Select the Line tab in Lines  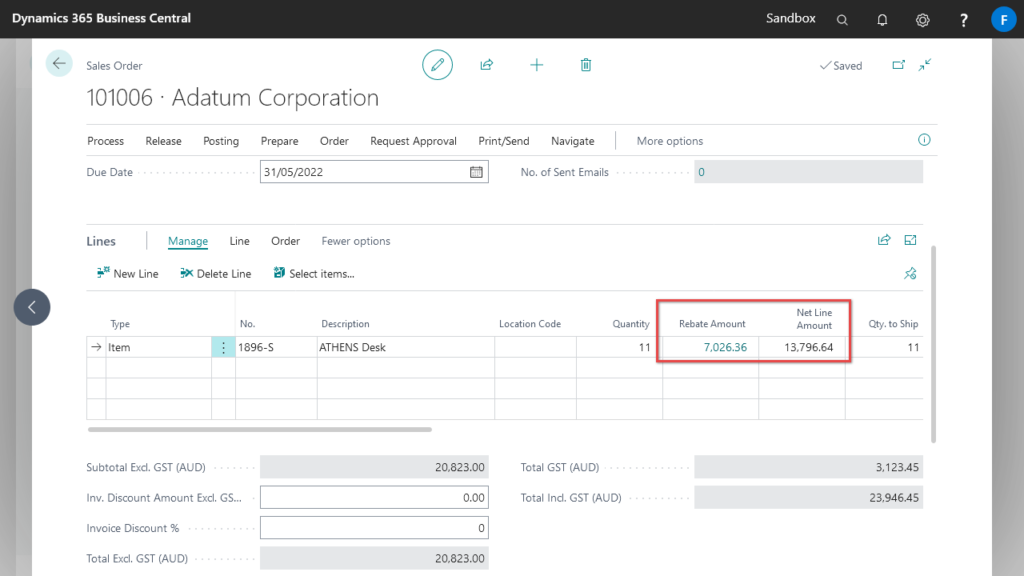pyautogui.click(x=240, y=241)
